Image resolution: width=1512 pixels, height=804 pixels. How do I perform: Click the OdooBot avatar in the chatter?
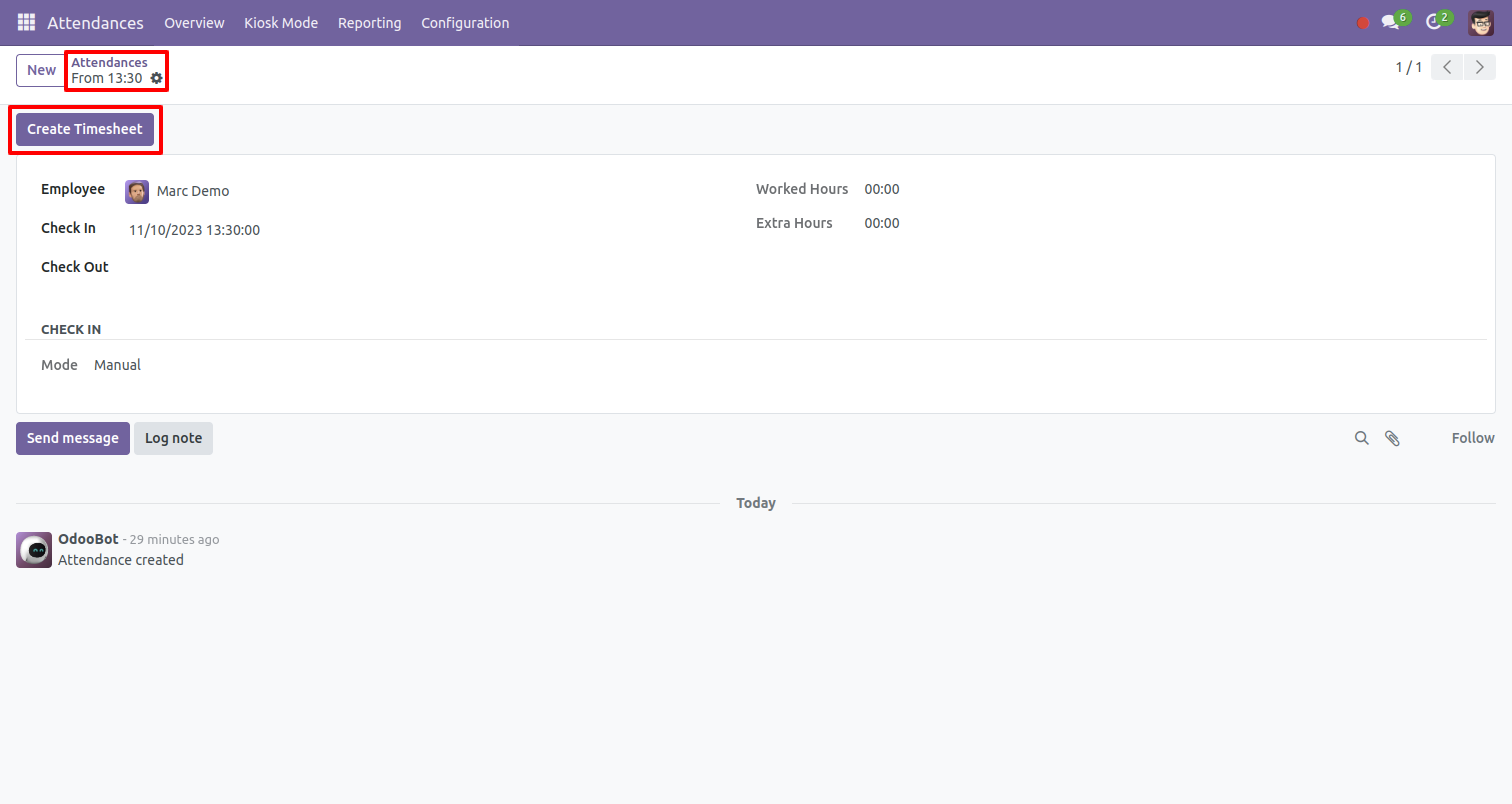[x=34, y=550]
